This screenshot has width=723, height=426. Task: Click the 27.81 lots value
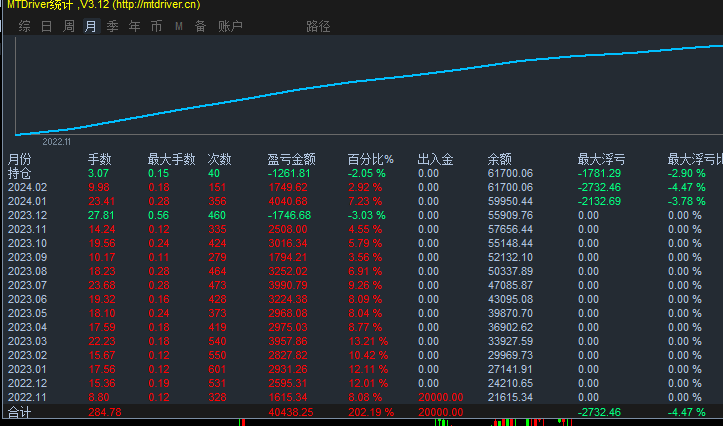click(x=99, y=215)
